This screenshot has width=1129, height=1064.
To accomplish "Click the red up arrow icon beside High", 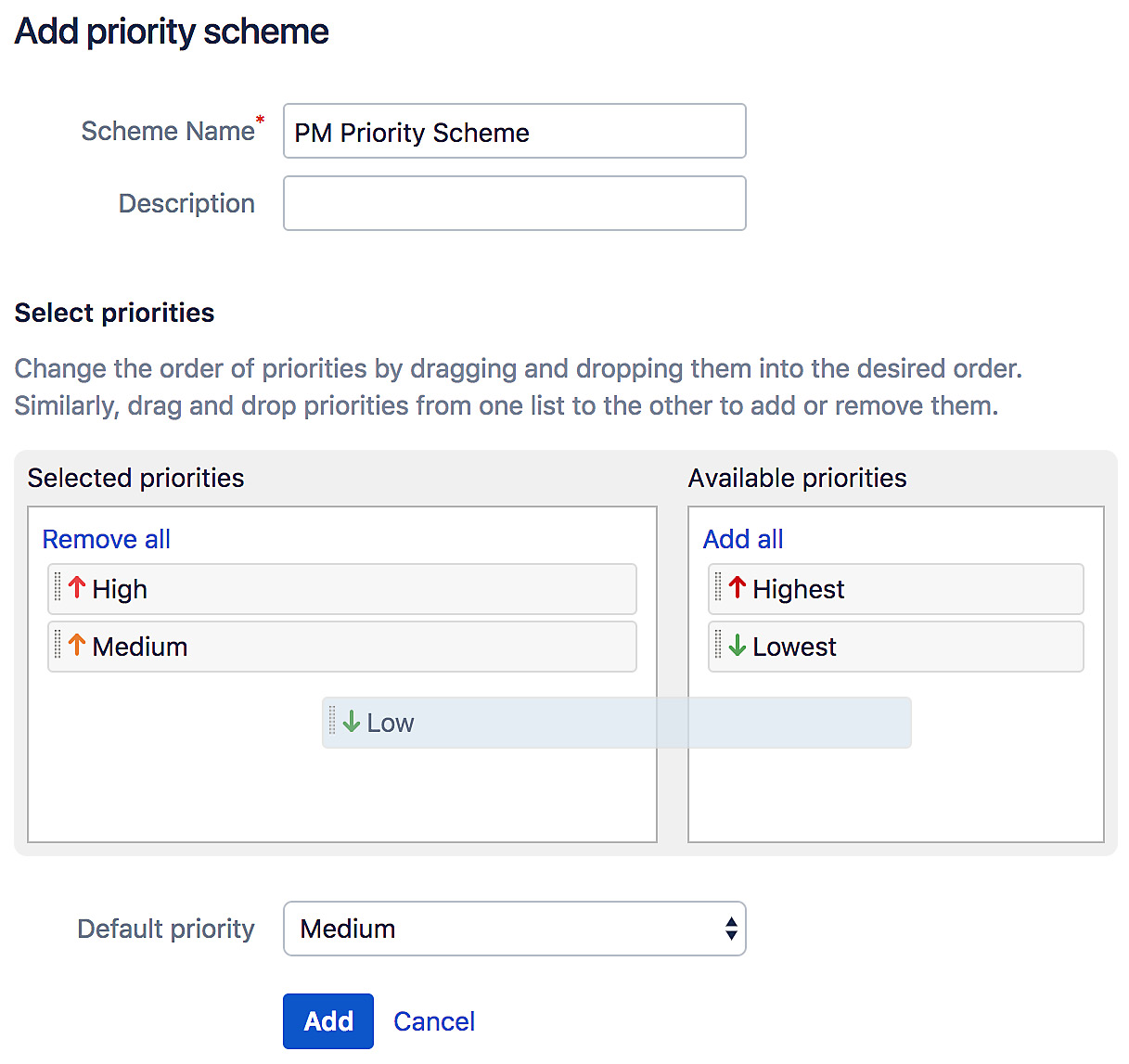I will pos(75,588).
